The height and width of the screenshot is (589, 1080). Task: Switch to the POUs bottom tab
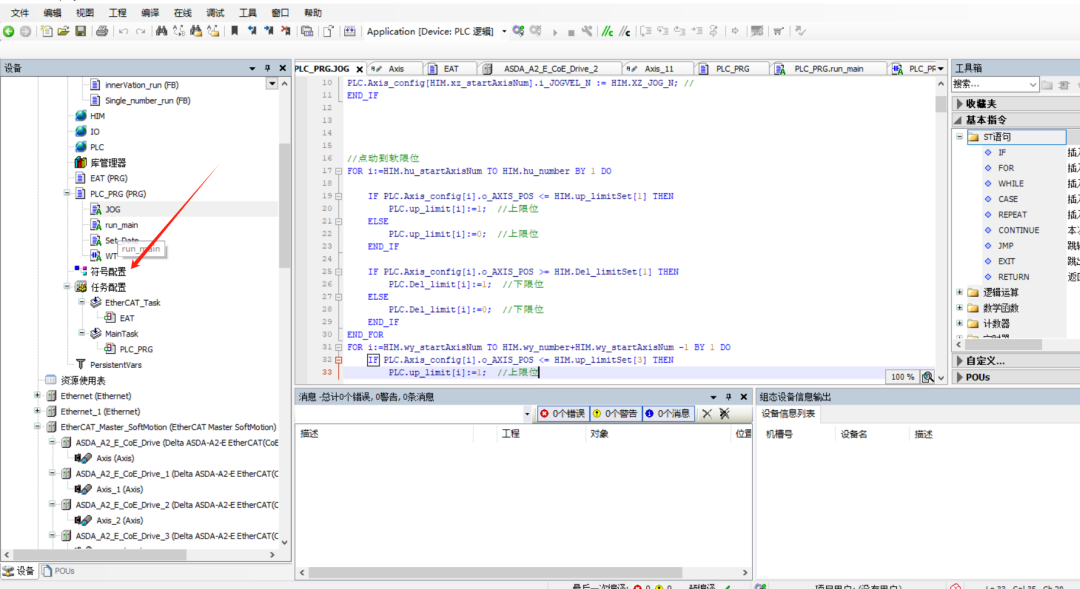click(x=59, y=570)
